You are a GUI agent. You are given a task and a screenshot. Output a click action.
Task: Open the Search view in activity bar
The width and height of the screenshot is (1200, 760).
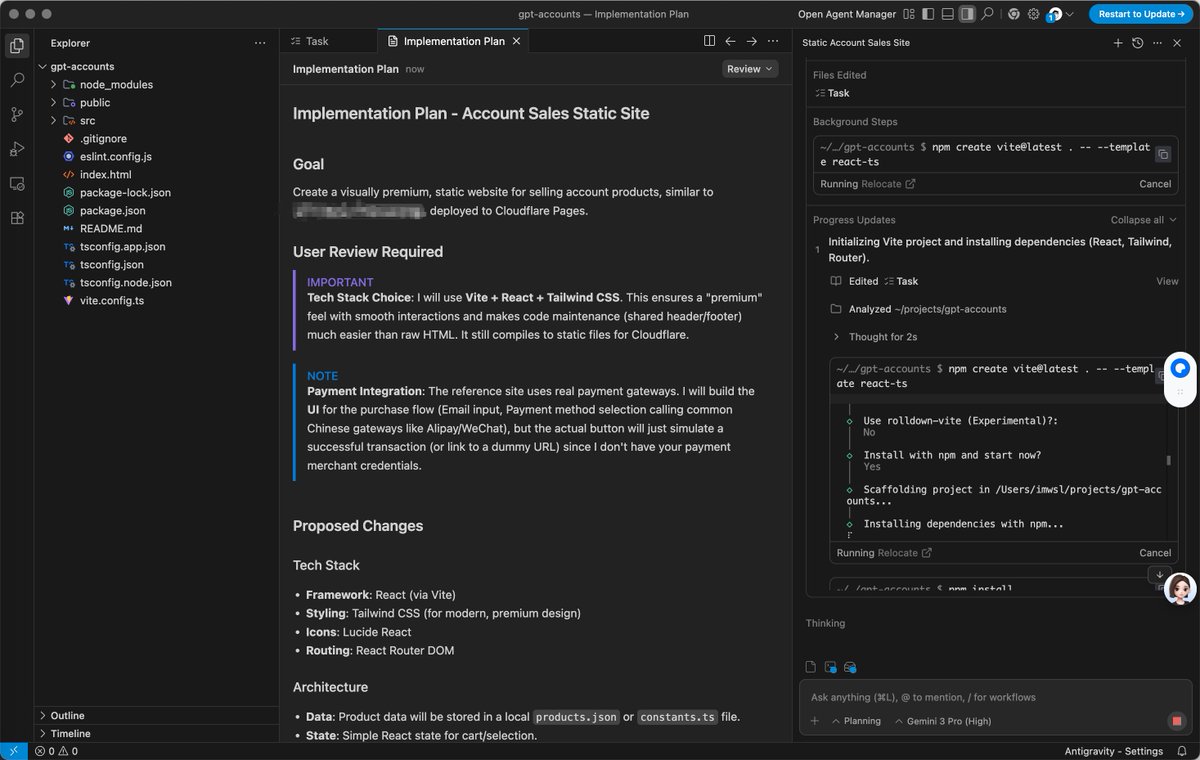pos(17,80)
